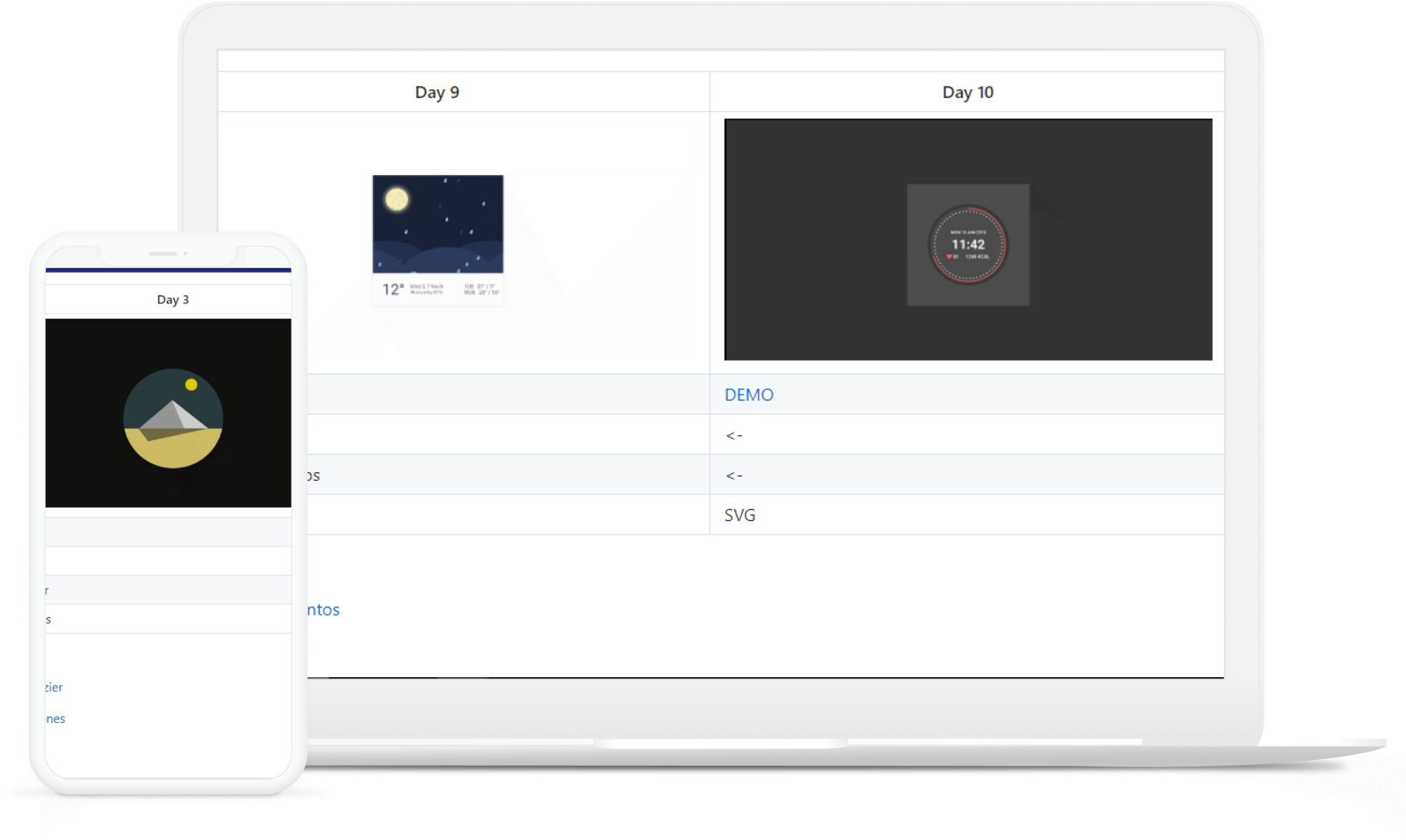The height and width of the screenshot is (840, 1406).
Task: Click the Day 9 weather card thumbnail
Action: coord(438,241)
